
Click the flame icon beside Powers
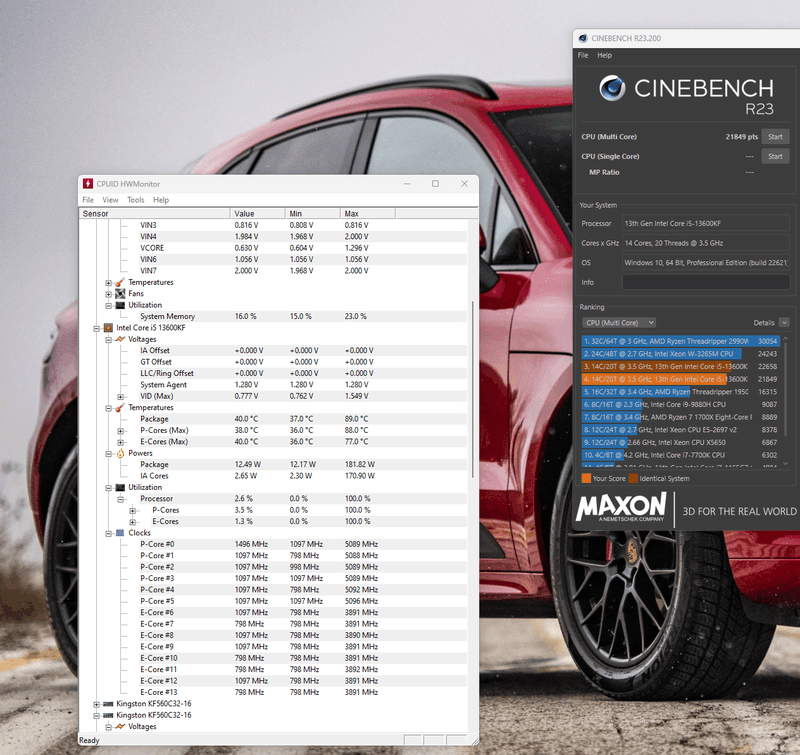click(120, 453)
